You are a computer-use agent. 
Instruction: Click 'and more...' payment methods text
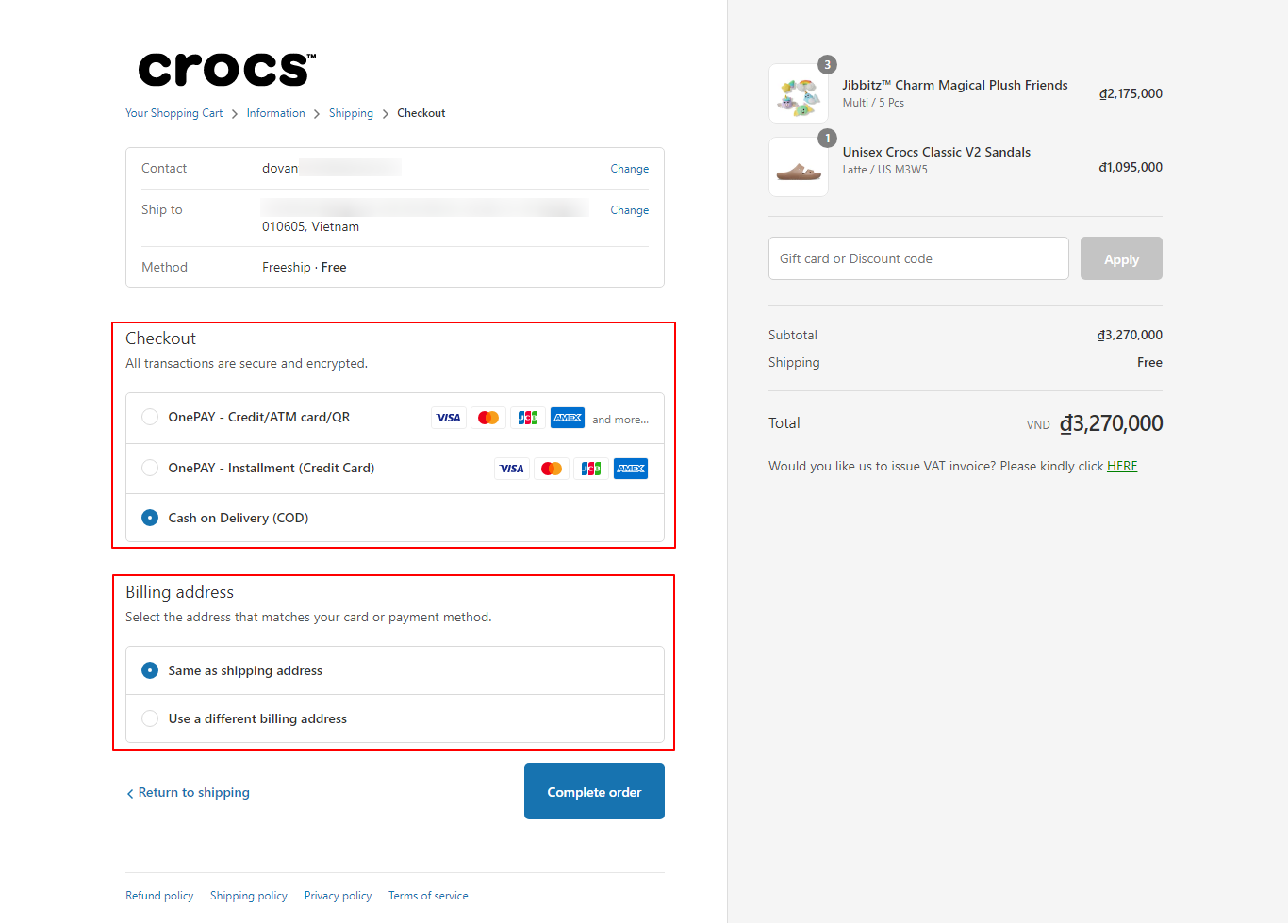[620, 420]
